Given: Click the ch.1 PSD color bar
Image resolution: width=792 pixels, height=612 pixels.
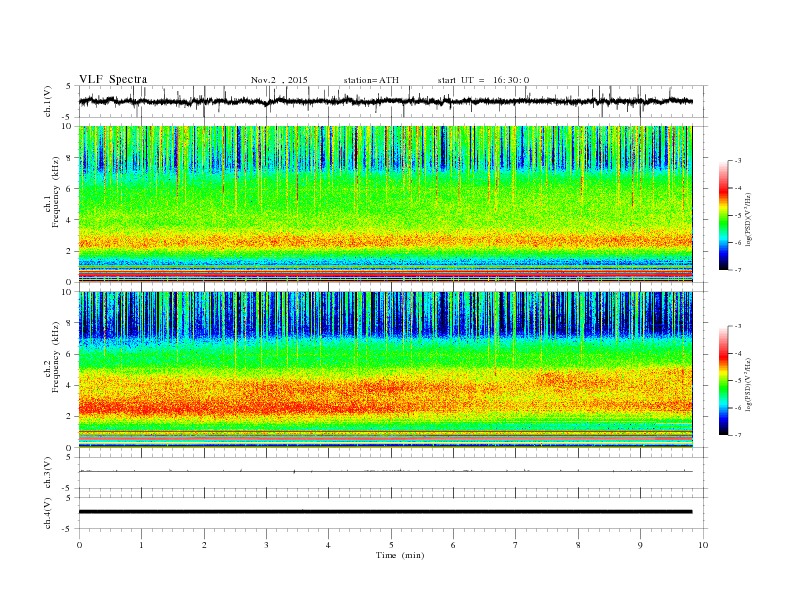Looking at the screenshot, I should click(723, 215).
